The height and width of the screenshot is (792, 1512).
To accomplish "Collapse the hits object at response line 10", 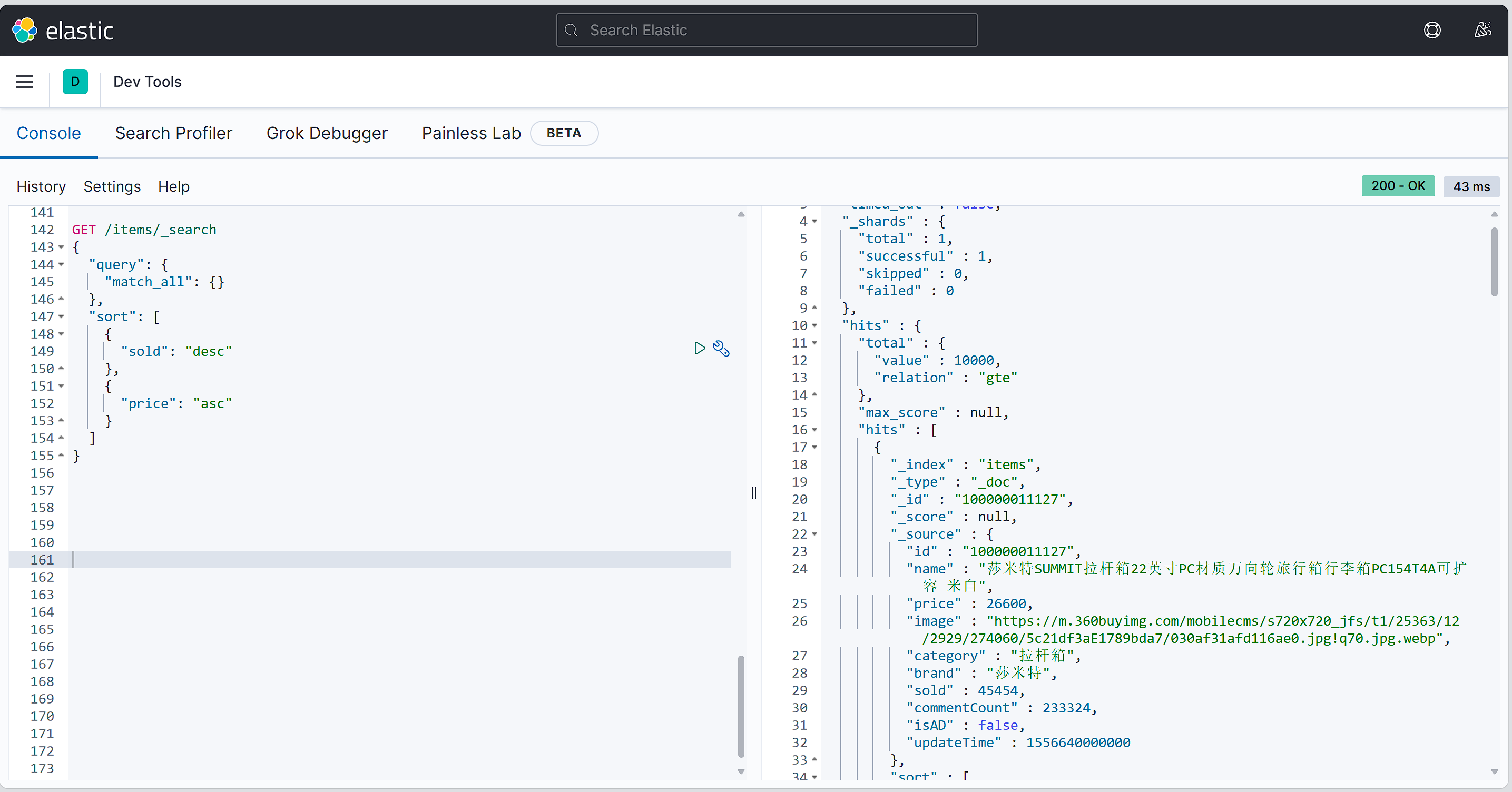I will click(814, 325).
